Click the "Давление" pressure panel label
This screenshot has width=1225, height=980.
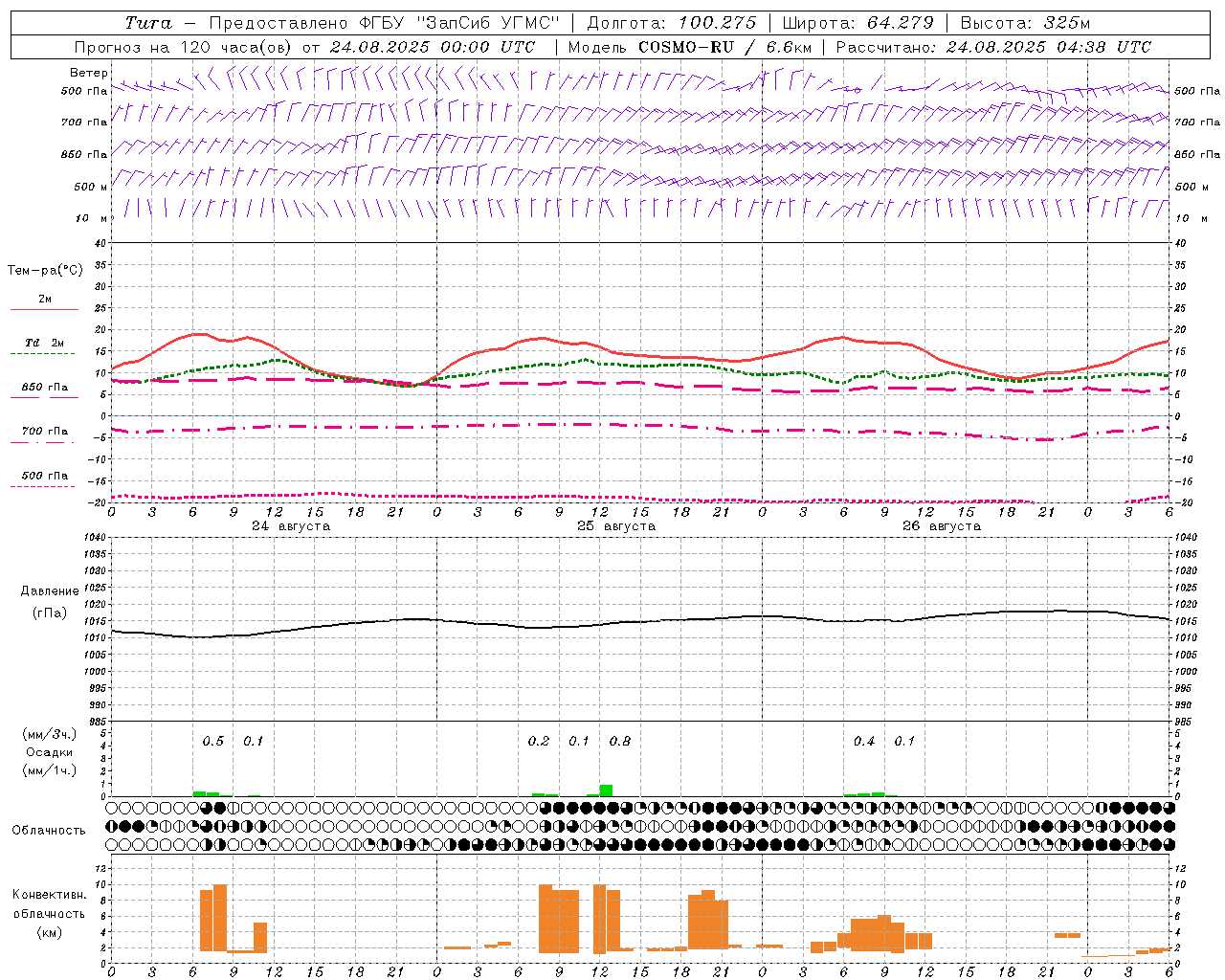[x=50, y=591]
